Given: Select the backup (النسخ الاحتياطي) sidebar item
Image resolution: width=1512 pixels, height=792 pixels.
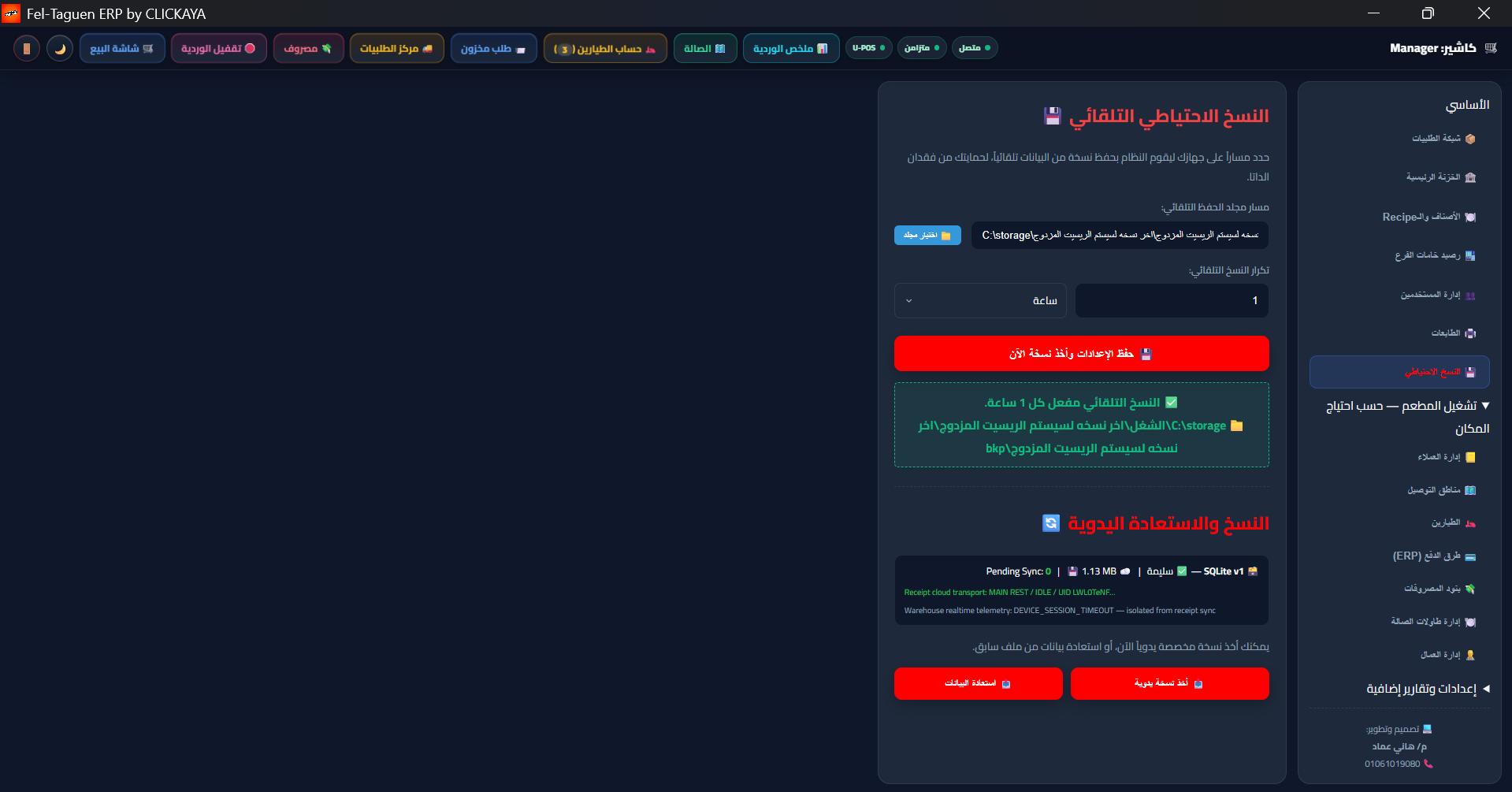Looking at the screenshot, I should [1399, 372].
